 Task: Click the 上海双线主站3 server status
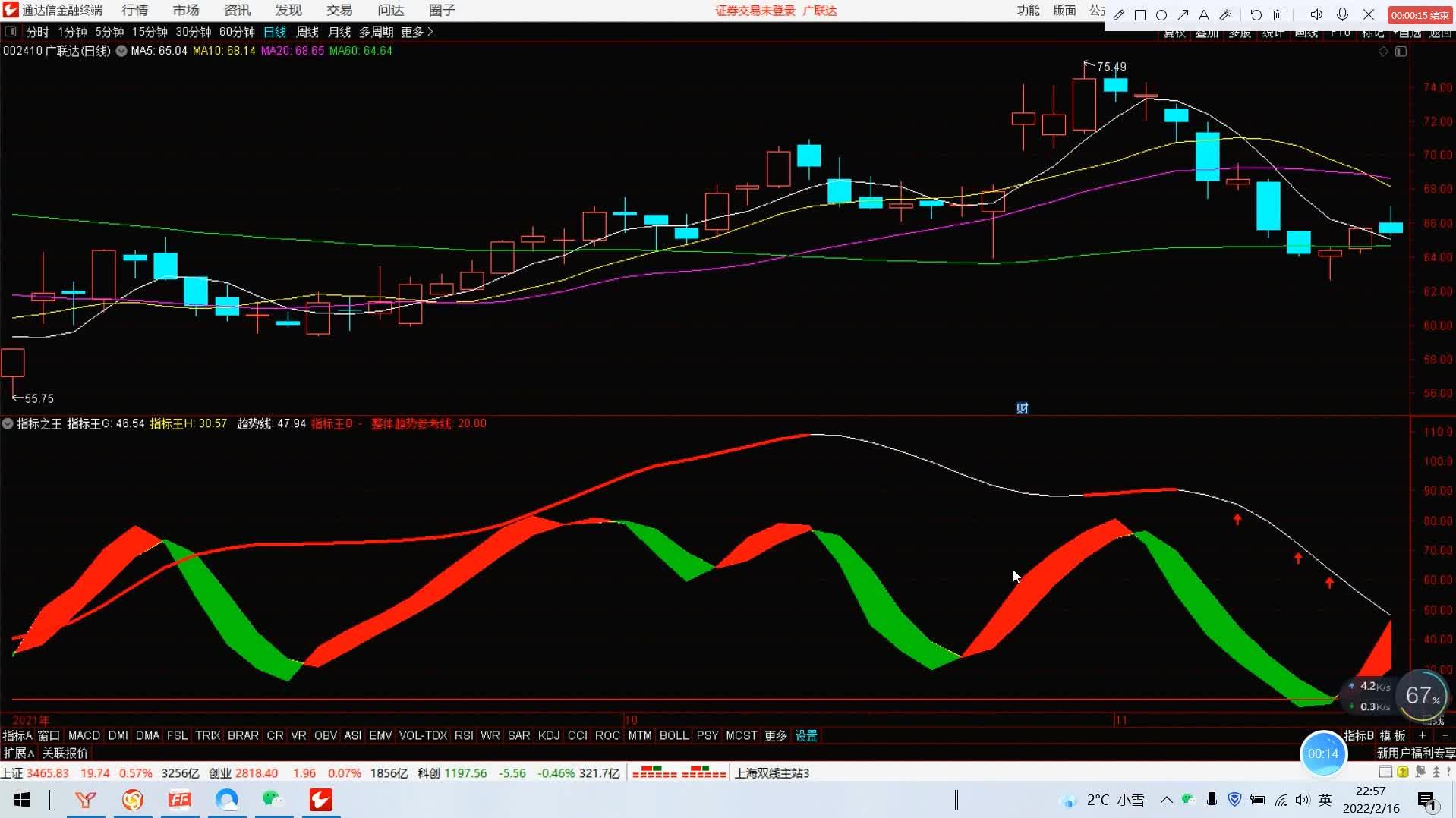(x=772, y=773)
